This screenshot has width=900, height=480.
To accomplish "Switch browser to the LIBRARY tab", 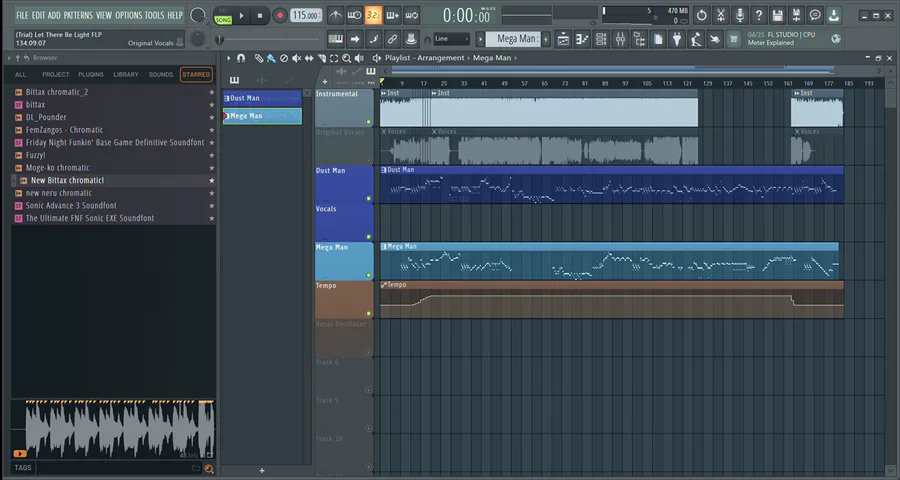I will [x=126, y=75].
